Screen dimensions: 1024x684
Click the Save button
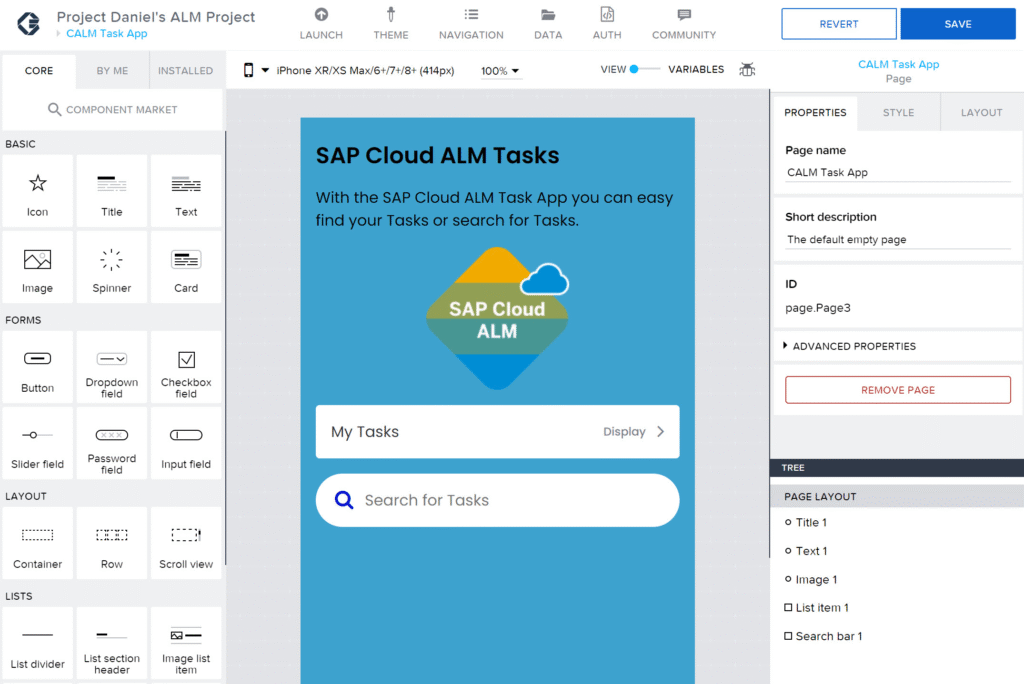958,24
